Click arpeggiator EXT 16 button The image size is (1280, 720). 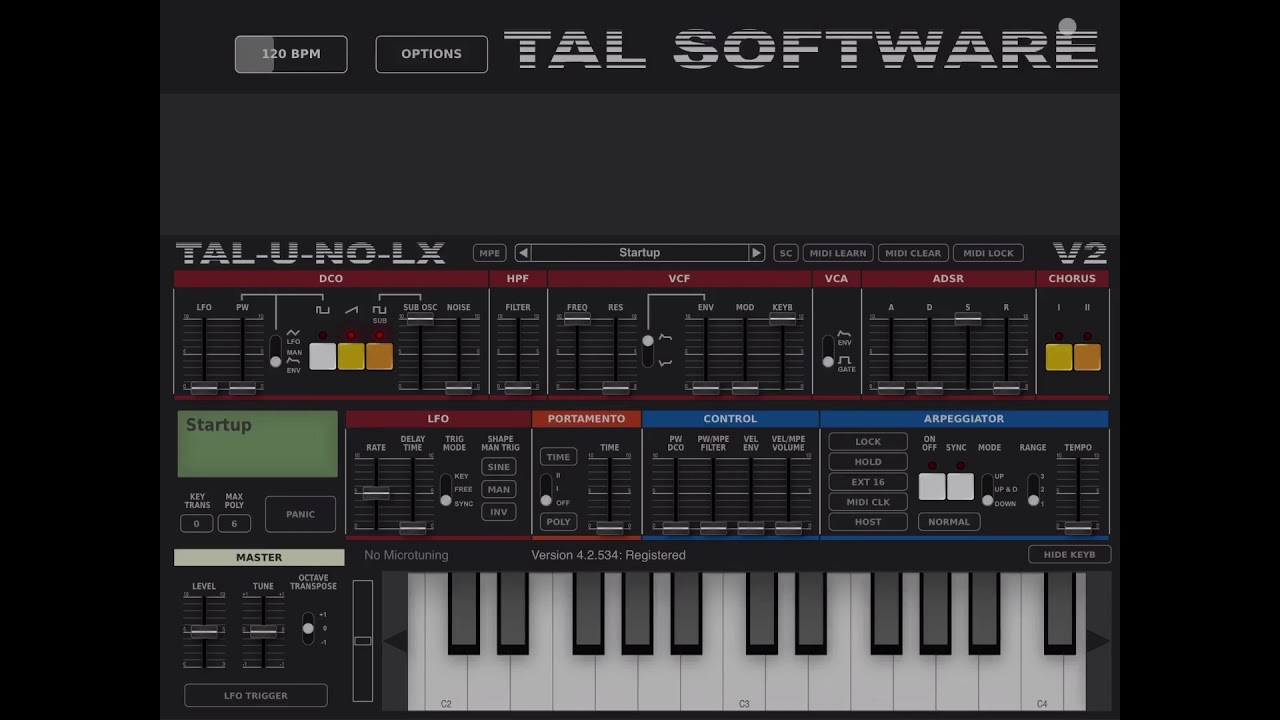(x=868, y=482)
